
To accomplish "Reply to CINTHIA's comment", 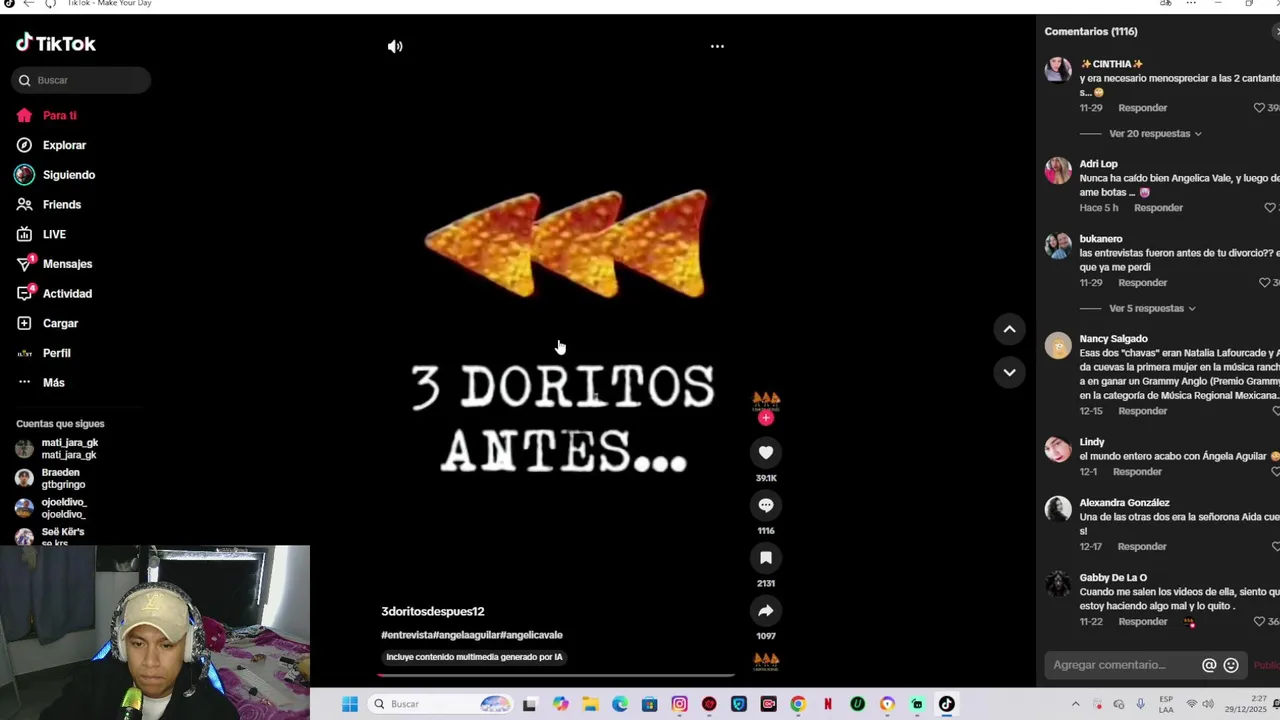I will [x=1142, y=108].
